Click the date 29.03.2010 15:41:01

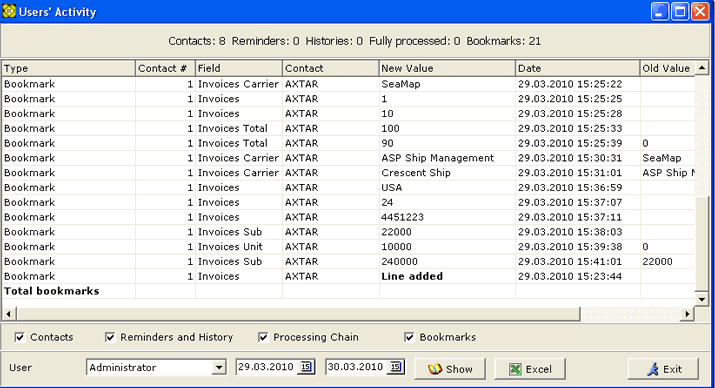pyautogui.click(x=578, y=261)
